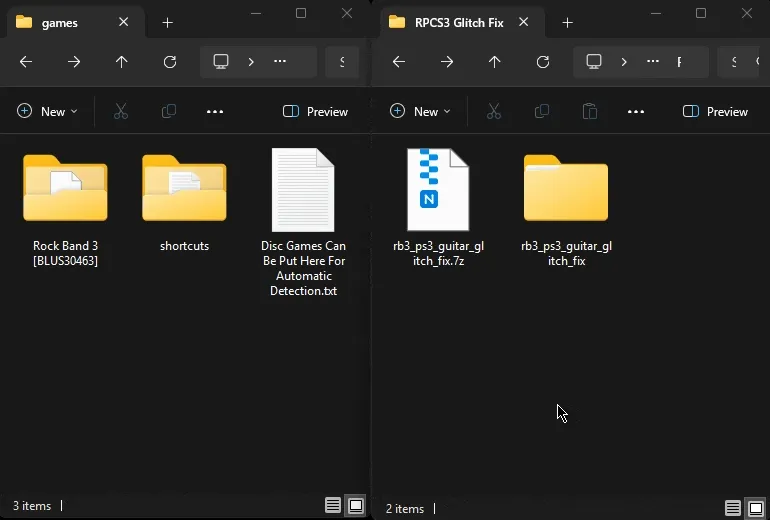Go back in RPCS3 Glitch Fix window
The height and width of the screenshot is (520, 770).
399,62
